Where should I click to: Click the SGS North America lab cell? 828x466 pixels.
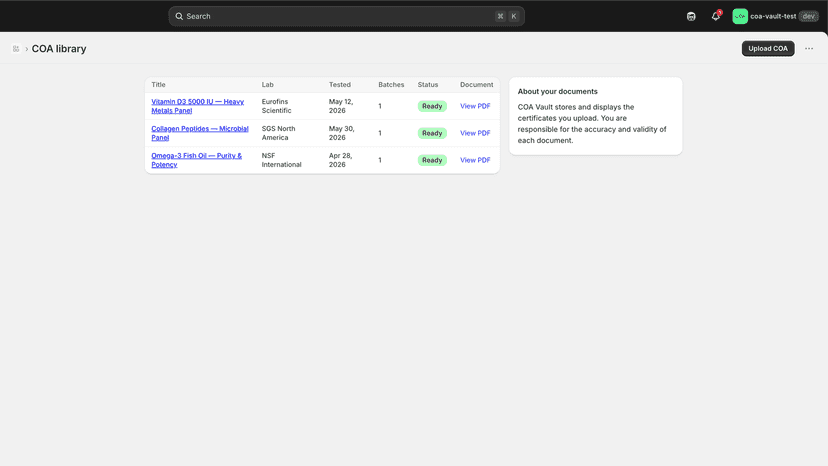278,133
